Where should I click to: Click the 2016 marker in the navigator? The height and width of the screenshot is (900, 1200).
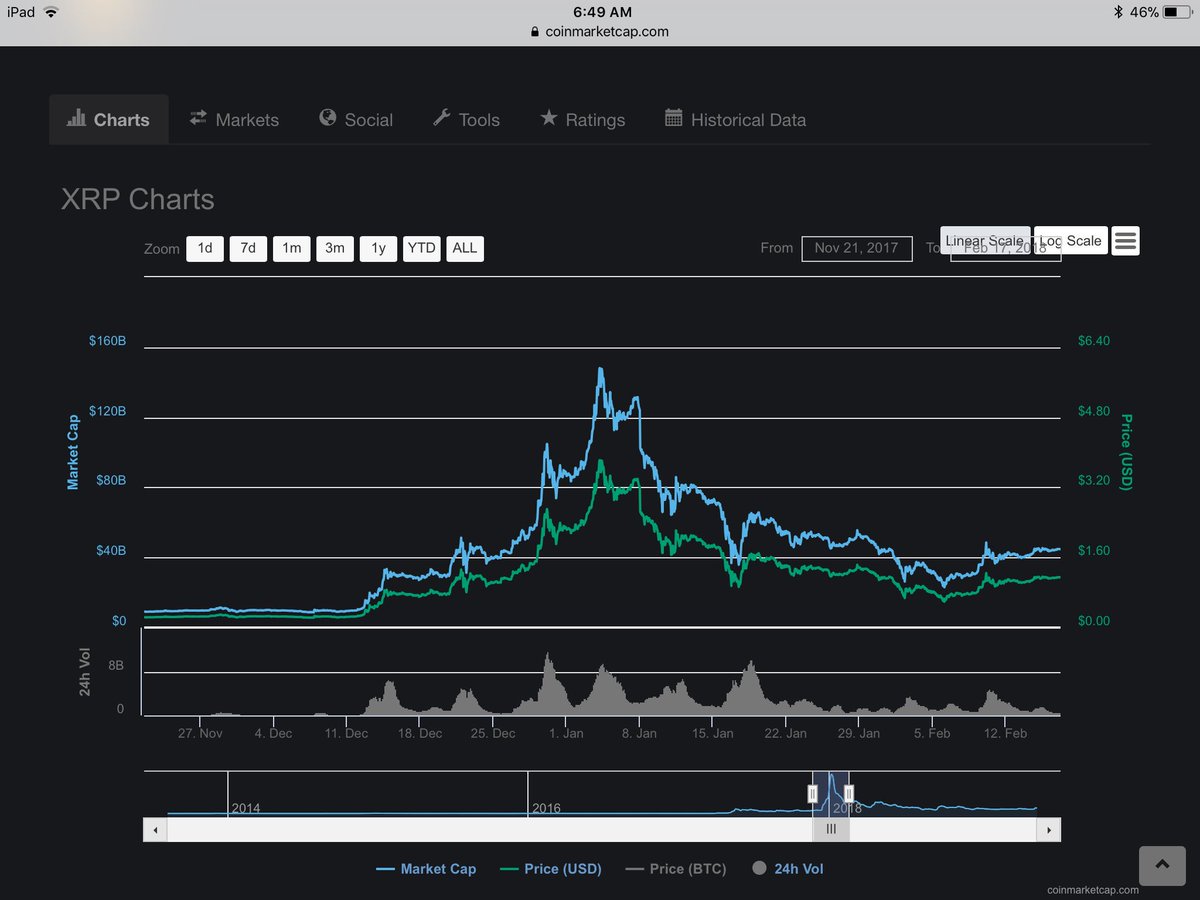pyautogui.click(x=547, y=808)
